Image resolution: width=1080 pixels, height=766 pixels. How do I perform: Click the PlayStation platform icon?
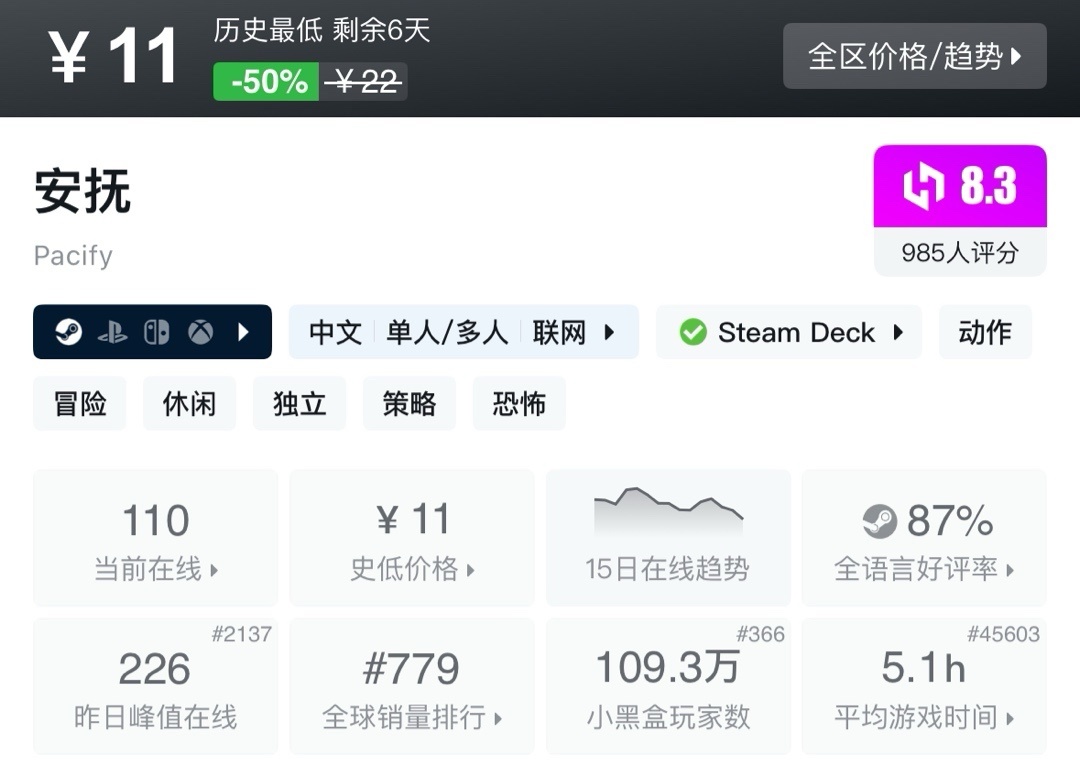[x=112, y=332]
